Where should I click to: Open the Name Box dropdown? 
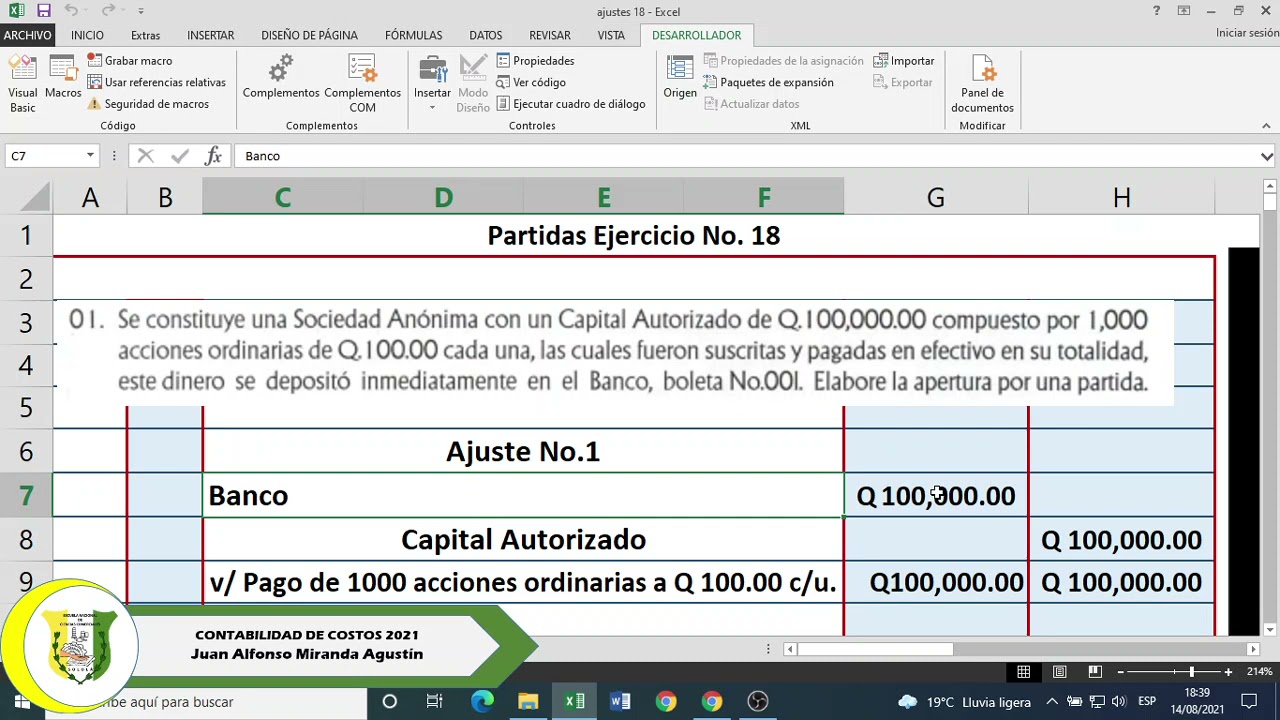(90, 156)
